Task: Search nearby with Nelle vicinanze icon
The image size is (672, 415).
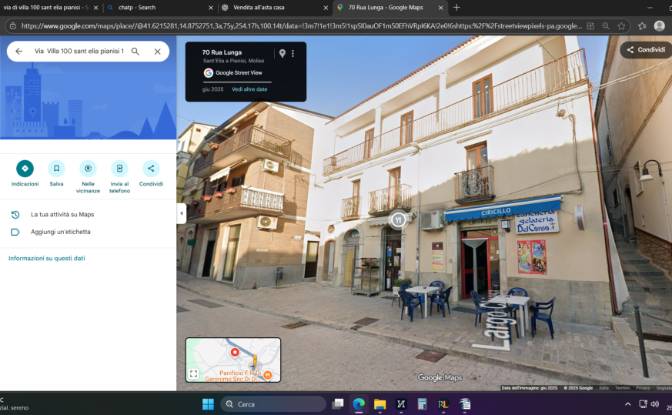Action: click(88, 168)
